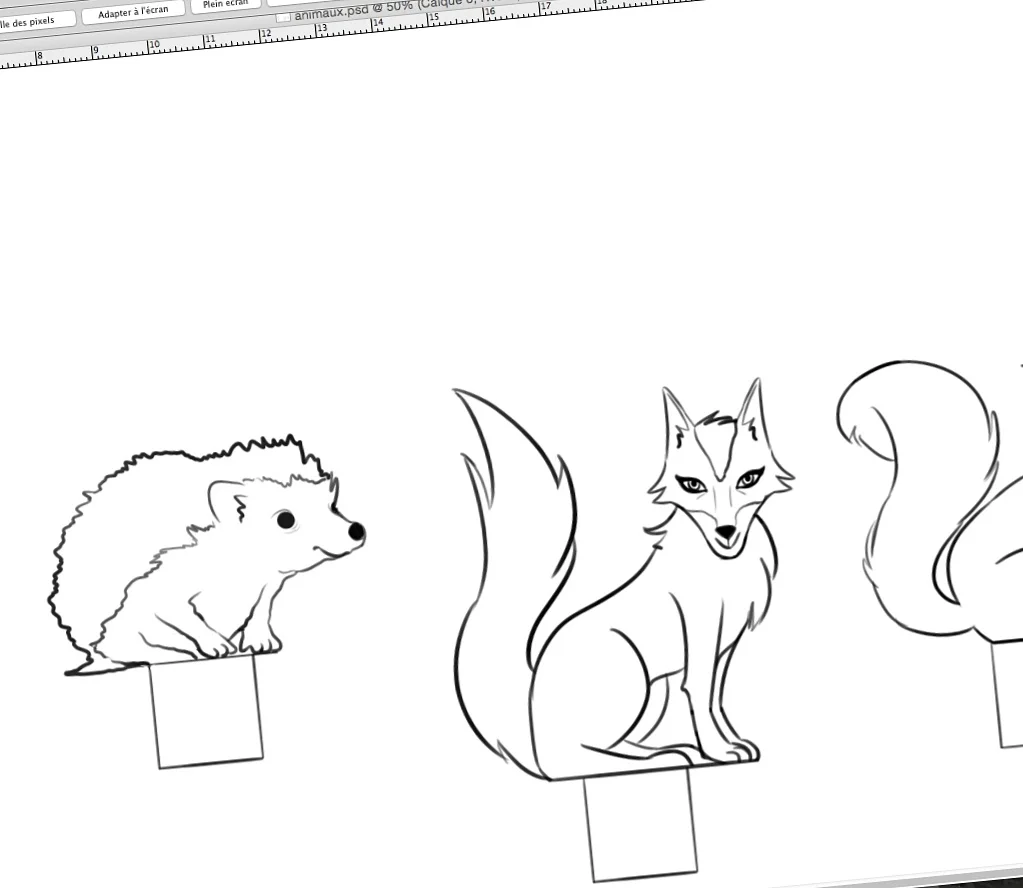Click the 'Plein écran' button

(226, 5)
